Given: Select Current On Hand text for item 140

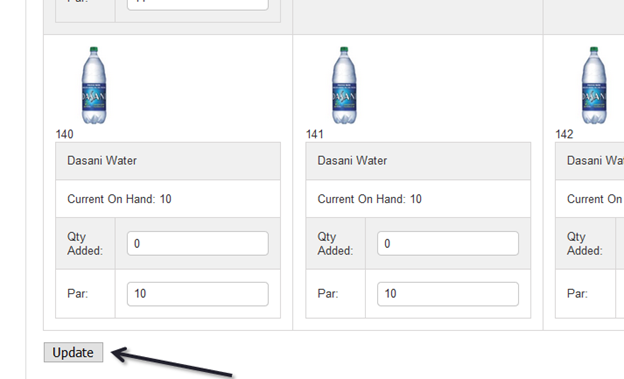Looking at the screenshot, I should (119, 199).
